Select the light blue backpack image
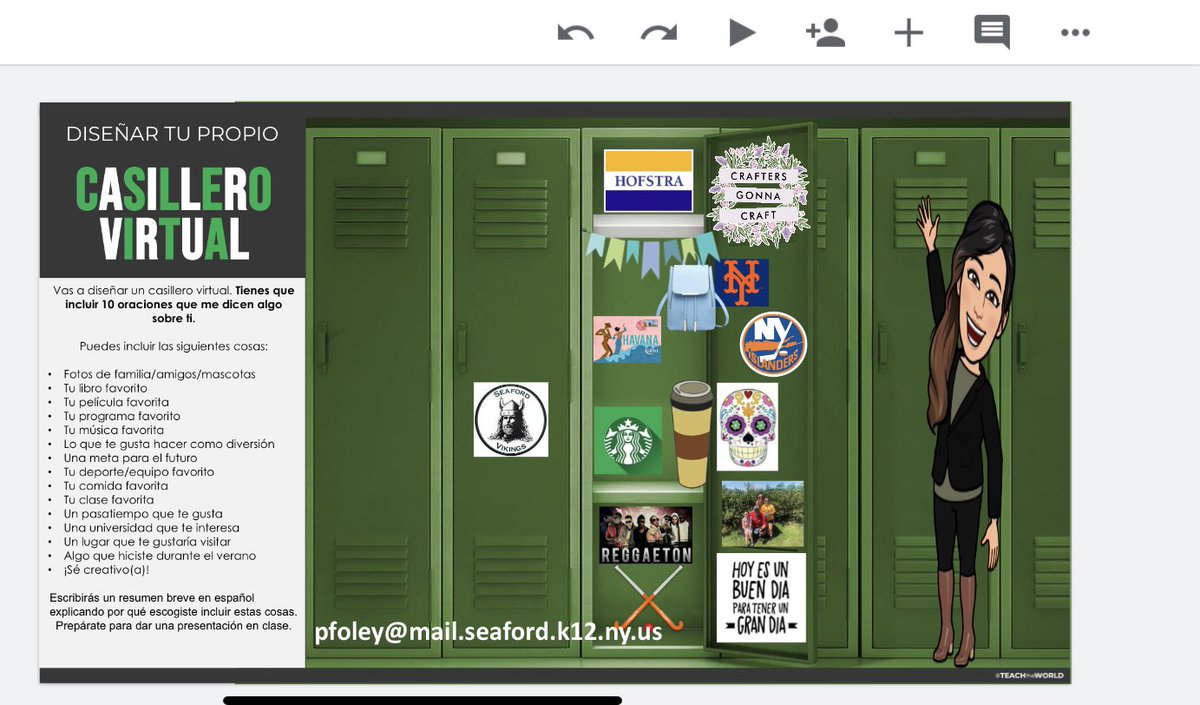The image size is (1200, 705). 692,297
